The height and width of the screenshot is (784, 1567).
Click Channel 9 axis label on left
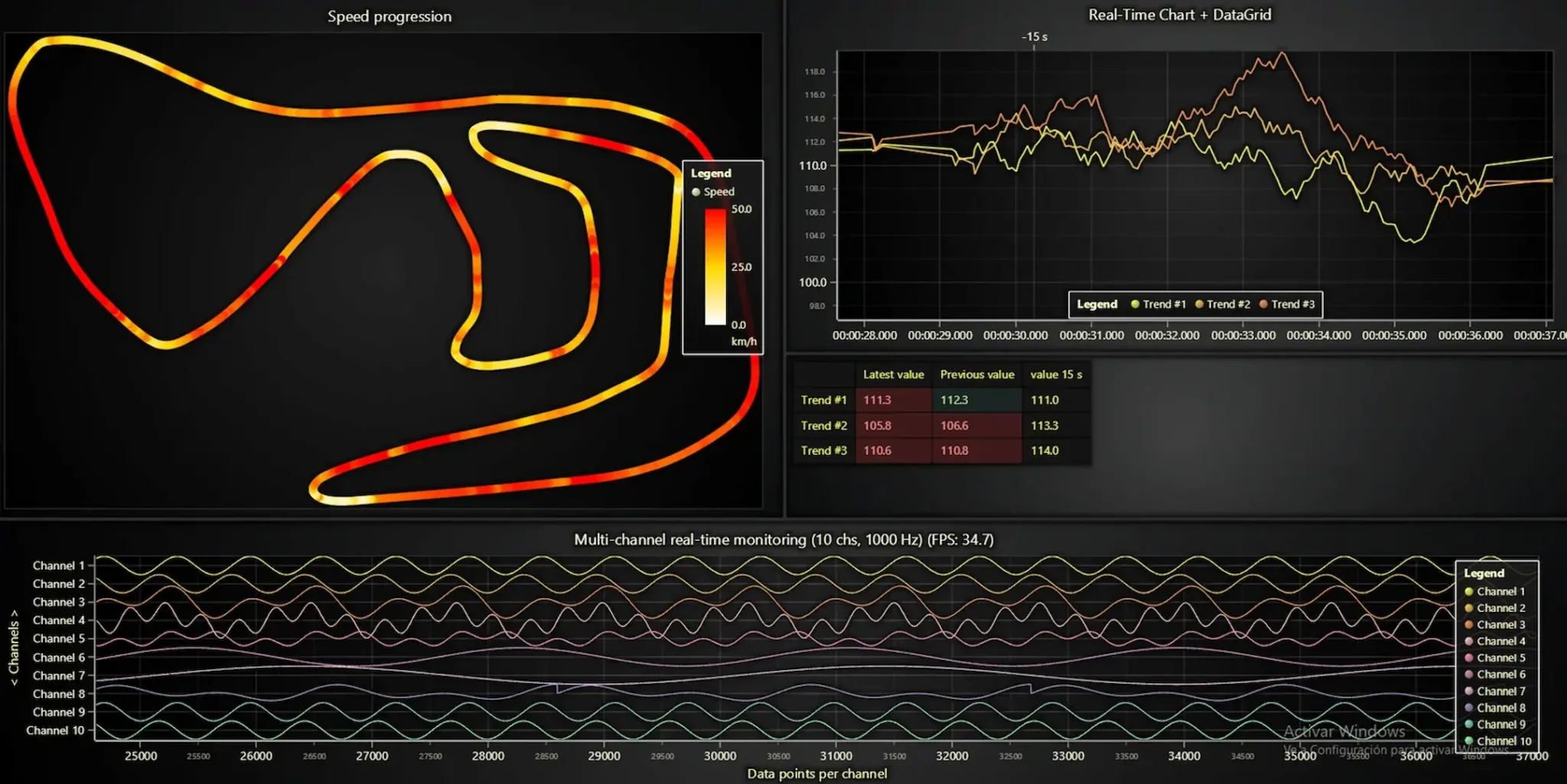(59, 712)
